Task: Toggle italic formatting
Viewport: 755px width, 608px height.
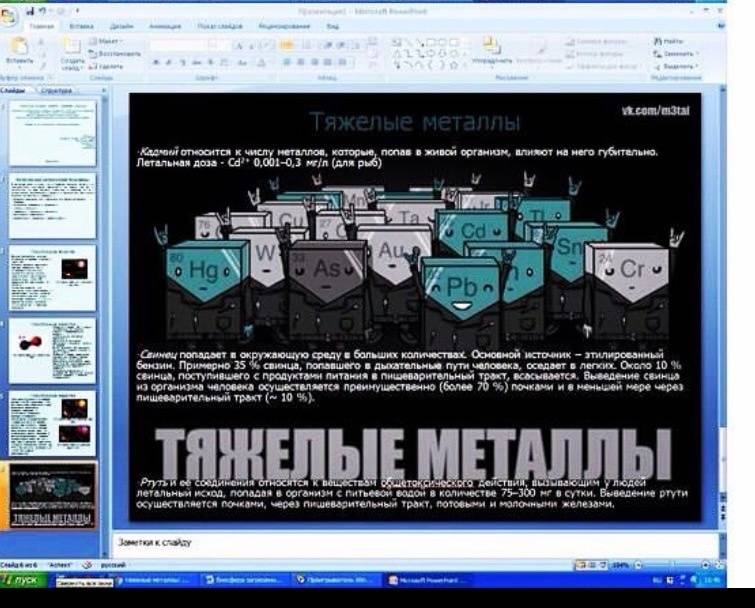Action: [169, 63]
